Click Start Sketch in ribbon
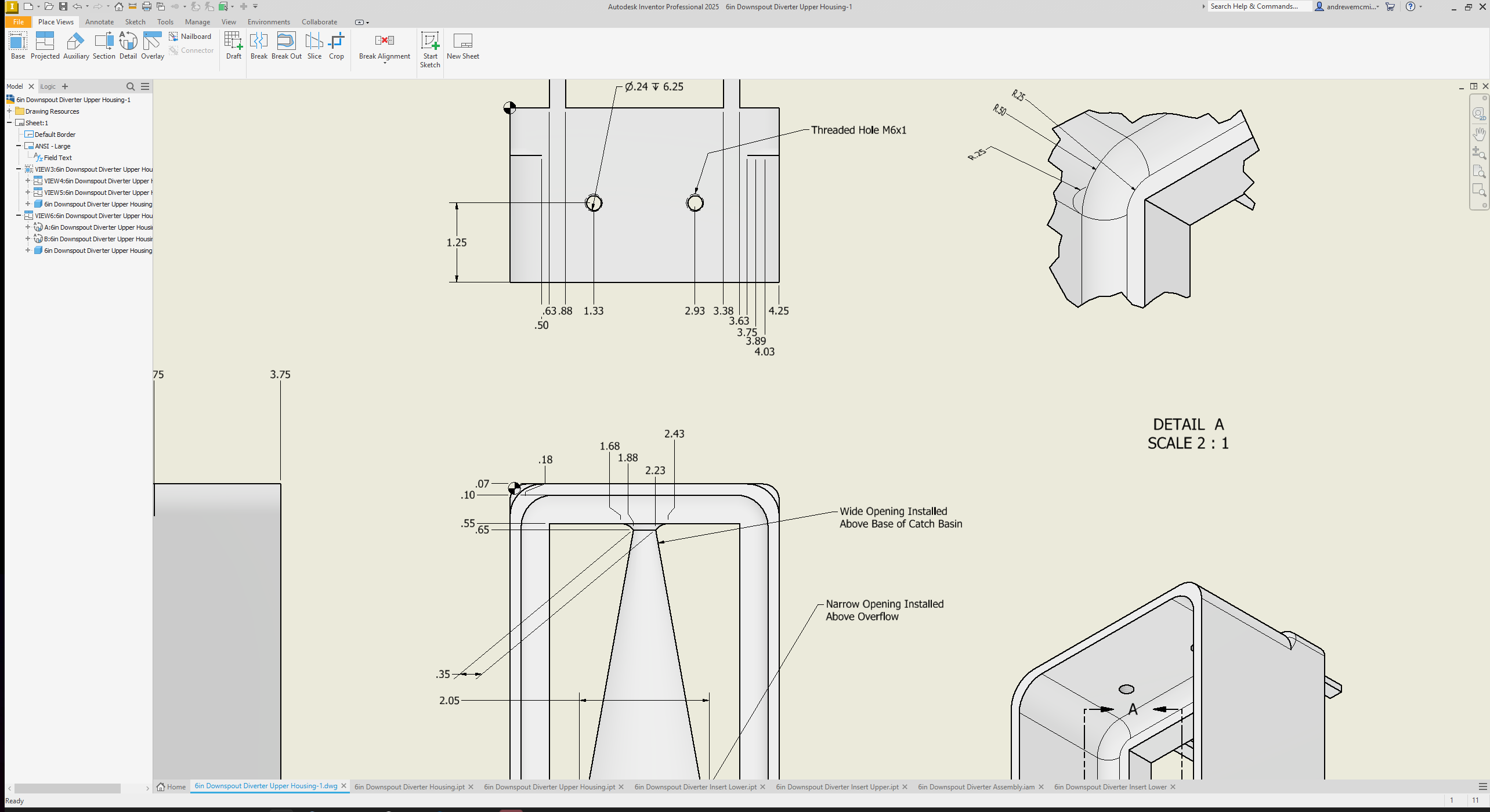1490x812 pixels. click(430, 50)
